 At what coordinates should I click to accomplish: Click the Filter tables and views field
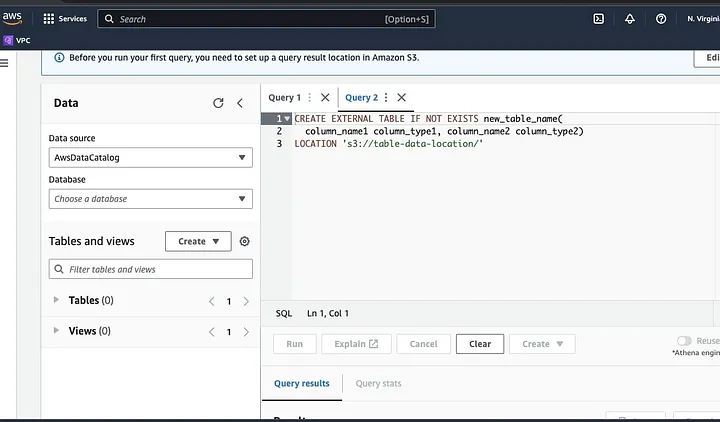point(150,269)
